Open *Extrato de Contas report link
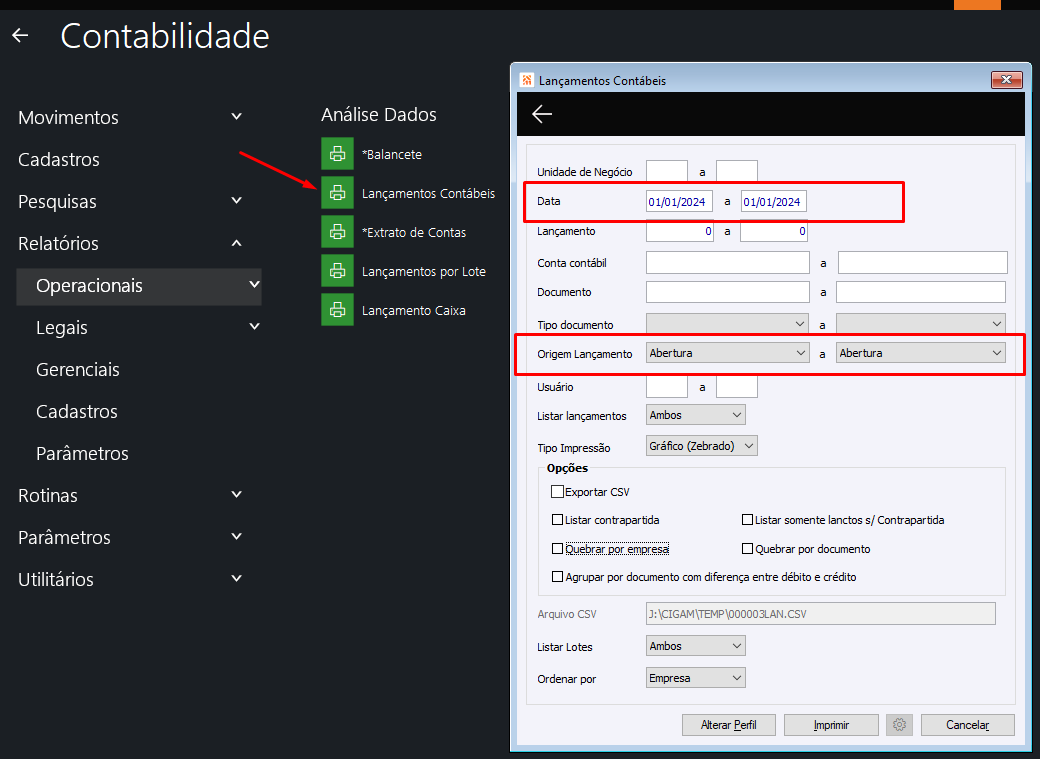This screenshot has height=759, width=1040. tap(414, 232)
